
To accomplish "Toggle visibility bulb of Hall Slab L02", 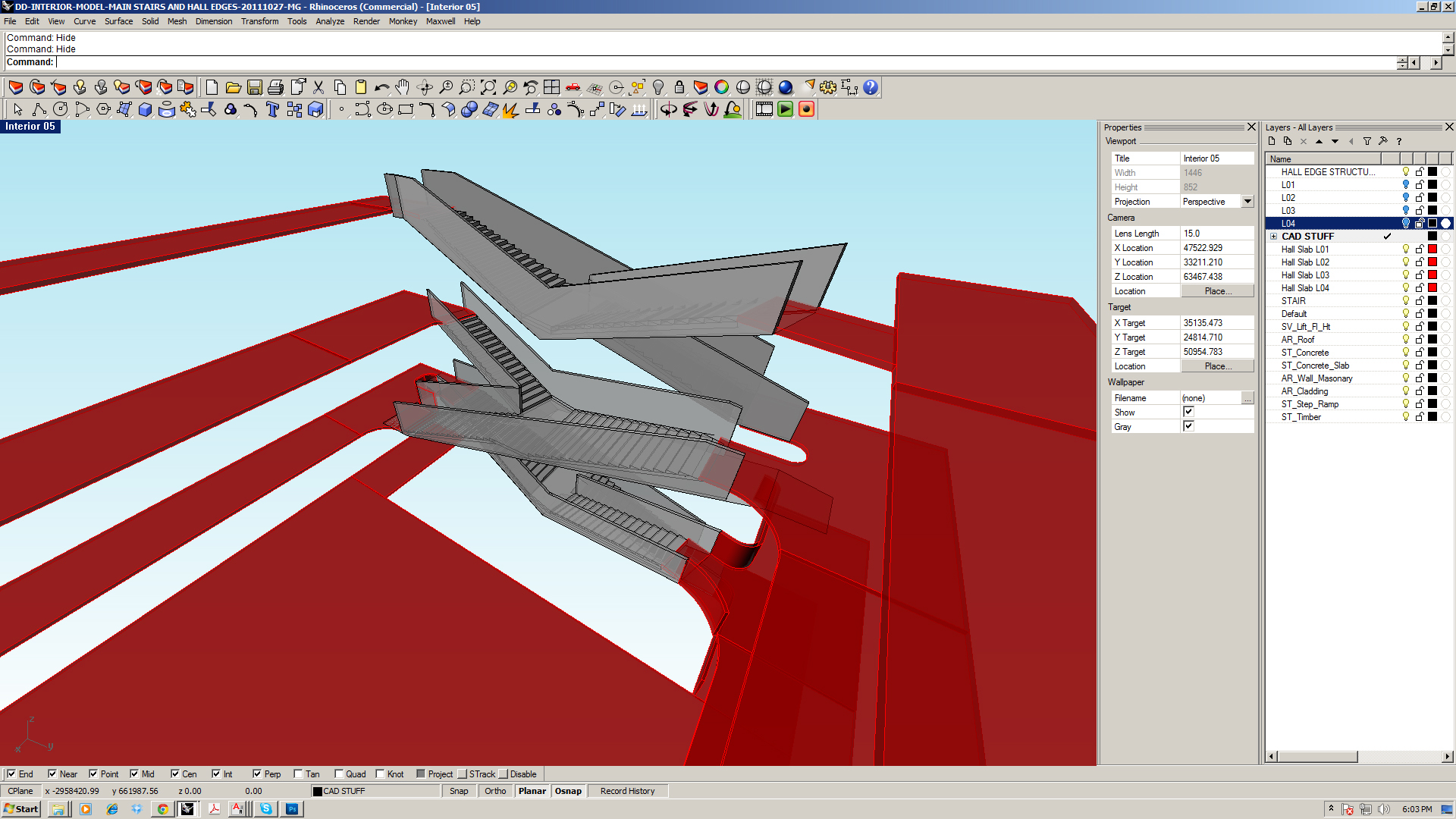I will coord(1406,262).
